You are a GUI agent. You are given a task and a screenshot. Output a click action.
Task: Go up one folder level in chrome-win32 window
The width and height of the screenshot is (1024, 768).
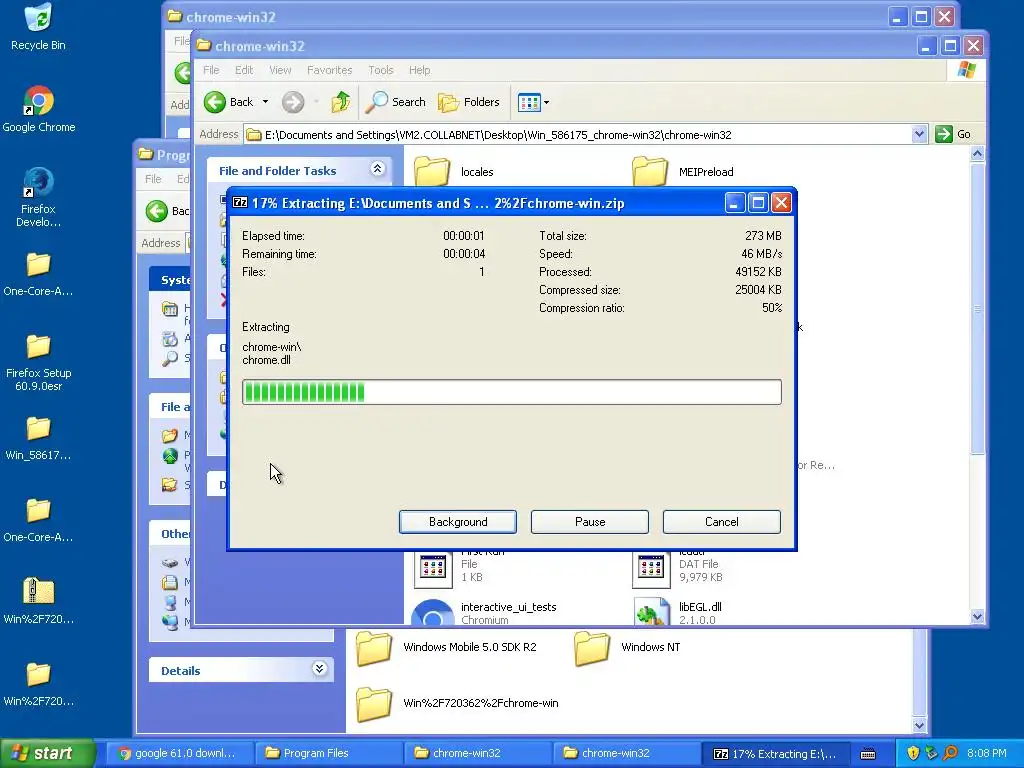point(340,102)
